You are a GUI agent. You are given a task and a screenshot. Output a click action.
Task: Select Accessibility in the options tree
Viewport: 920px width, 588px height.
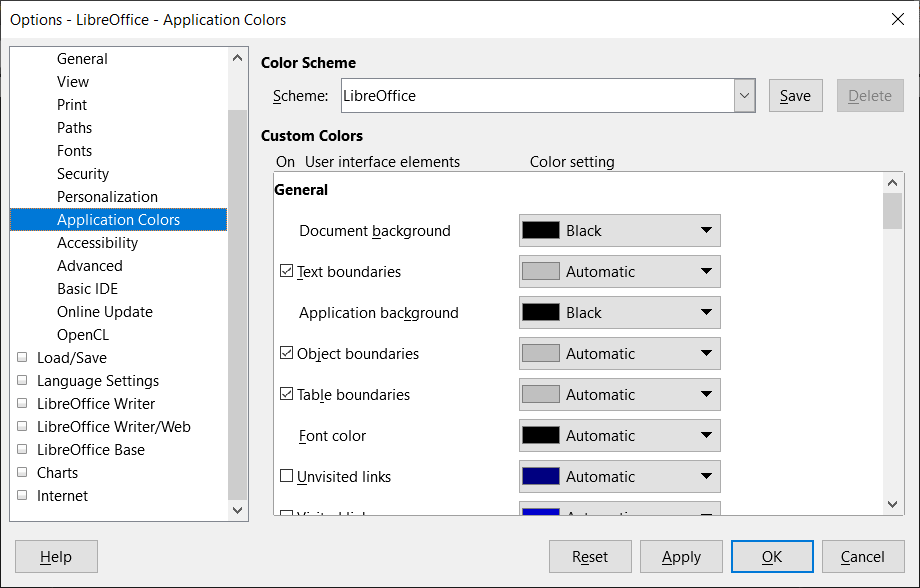tap(97, 242)
